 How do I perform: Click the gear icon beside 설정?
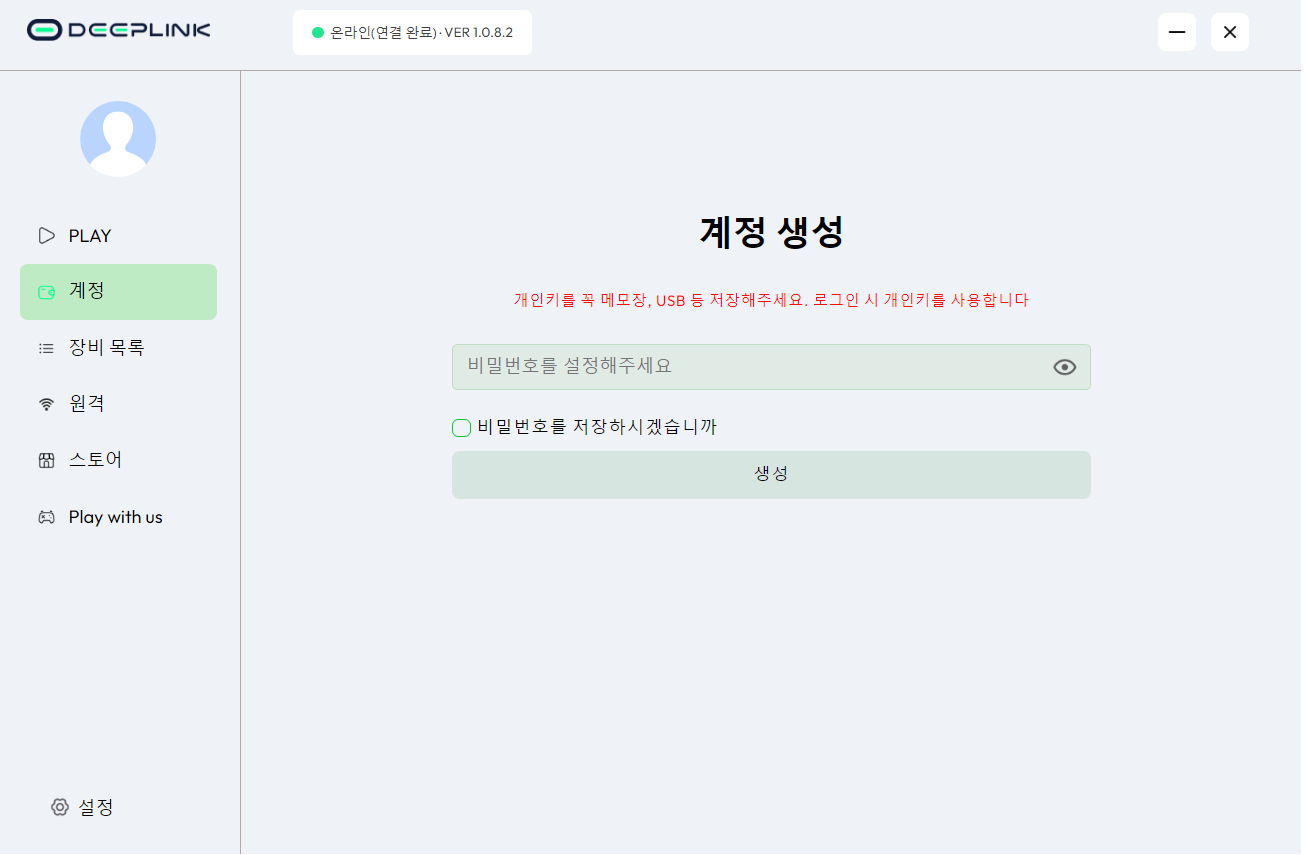[x=60, y=807]
